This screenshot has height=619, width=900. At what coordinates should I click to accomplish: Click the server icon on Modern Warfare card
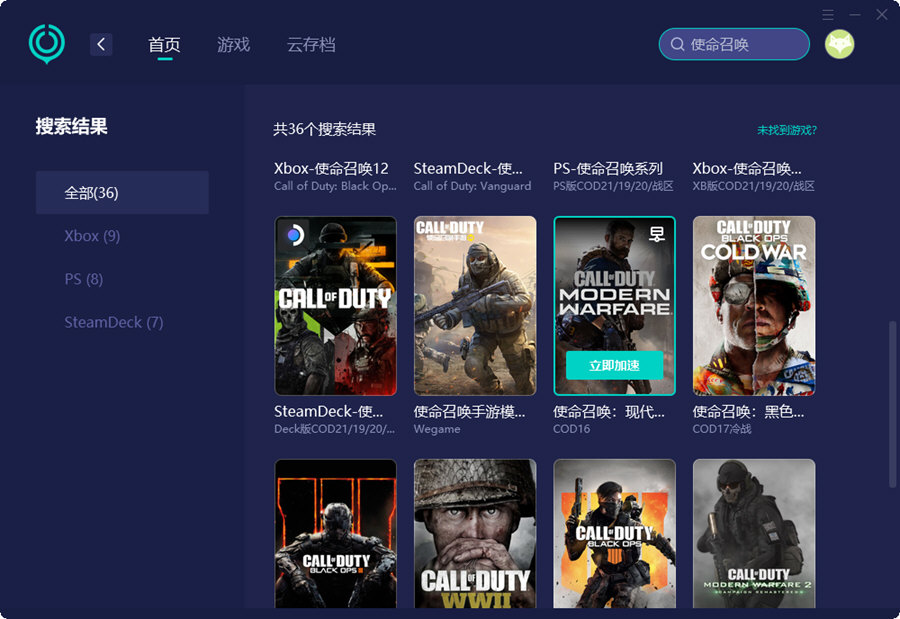[x=657, y=233]
